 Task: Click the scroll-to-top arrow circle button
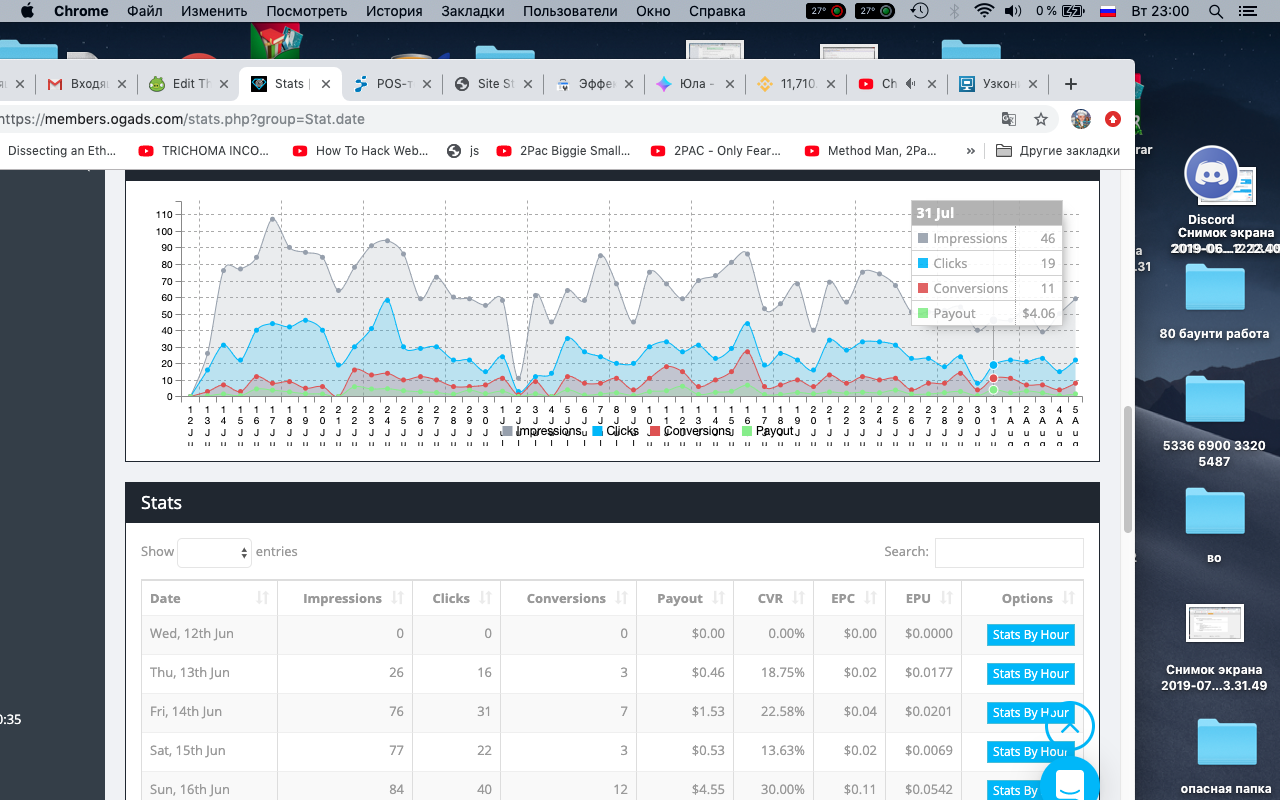click(1069, 727)
